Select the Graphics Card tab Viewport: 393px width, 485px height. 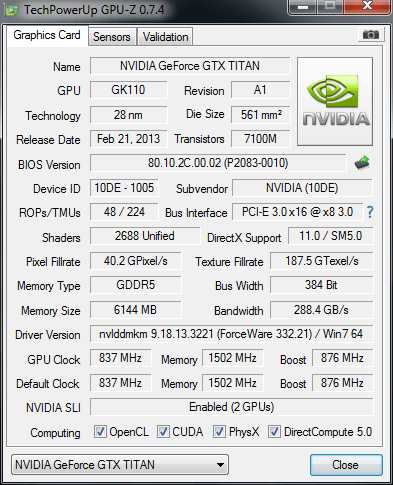coord(47,35)
